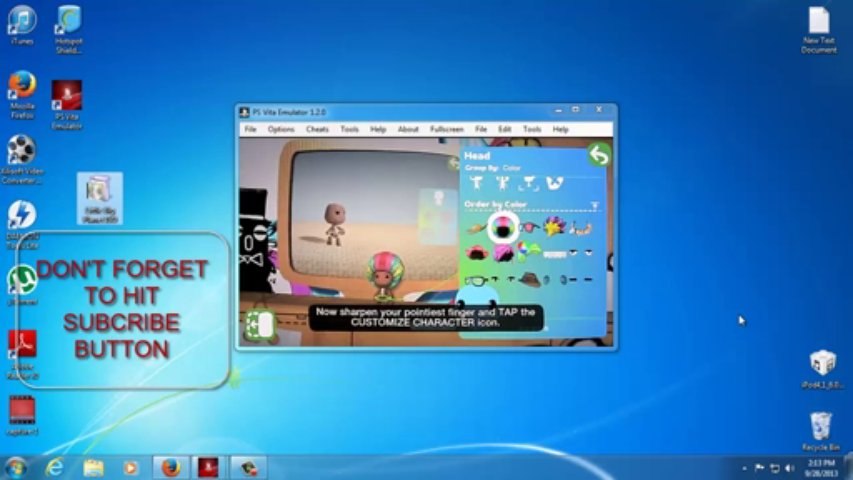This screenshot has width=853, height=480.
Task: Select the colorful feather headdress item
Action: 554,226
